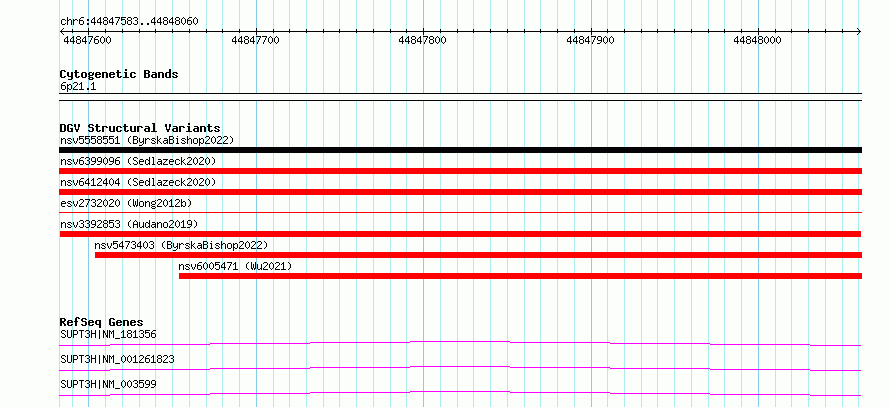Select the Cytogenetic Bands track title
This screenshot has height=407, width=890.
click(x=119, y=74)
